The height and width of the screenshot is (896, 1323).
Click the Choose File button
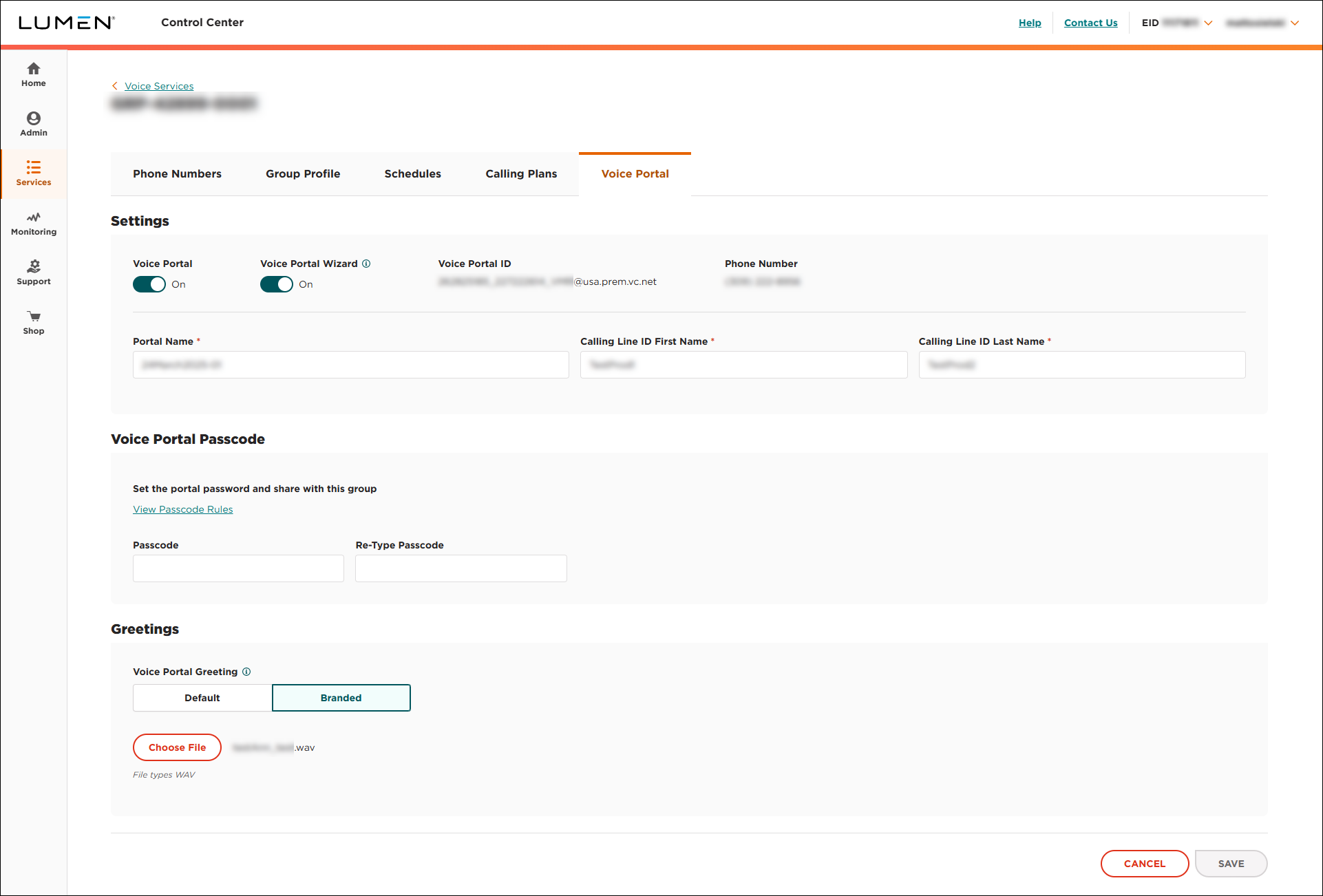[x=177, y=747]
